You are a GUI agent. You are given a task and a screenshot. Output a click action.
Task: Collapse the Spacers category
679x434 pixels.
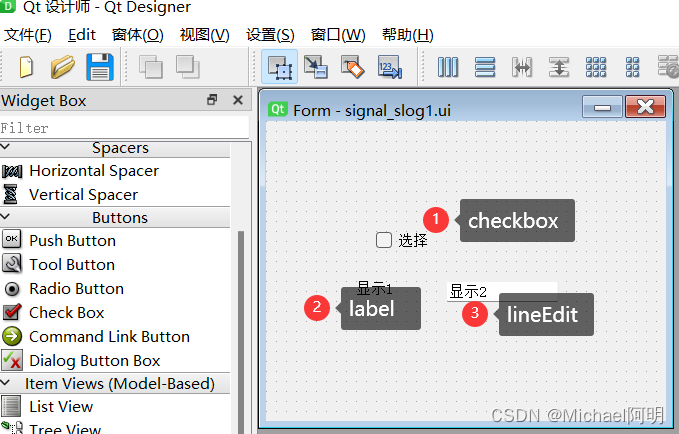(x=6, y=147)
